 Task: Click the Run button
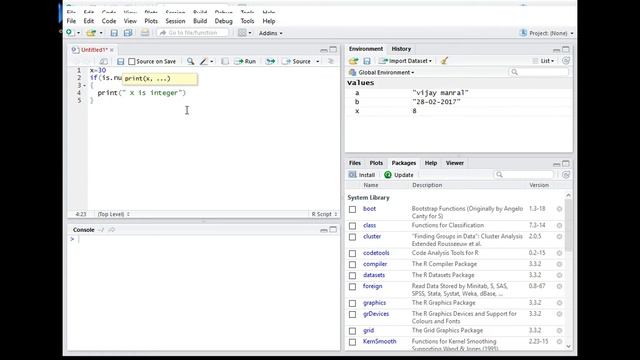[245, 61]
